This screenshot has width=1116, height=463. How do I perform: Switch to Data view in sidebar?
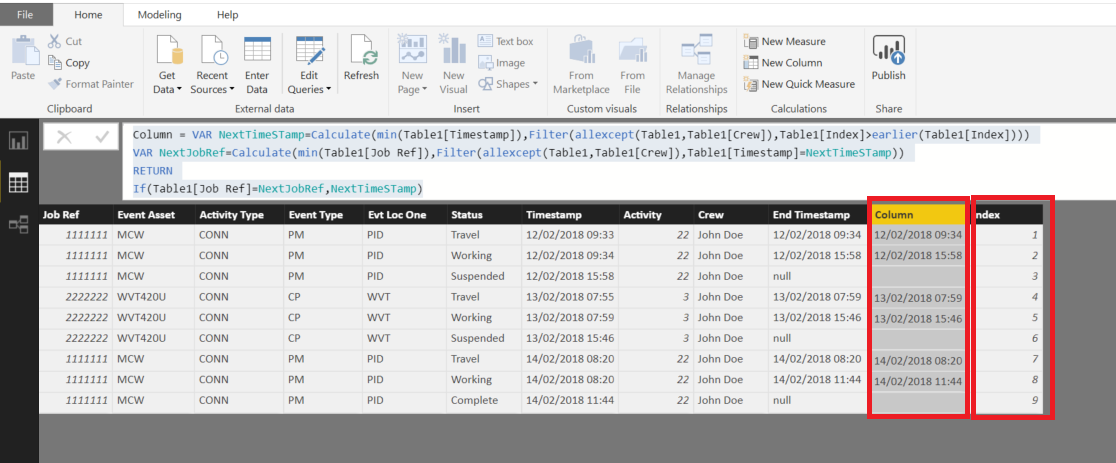[x=18, y=183]
